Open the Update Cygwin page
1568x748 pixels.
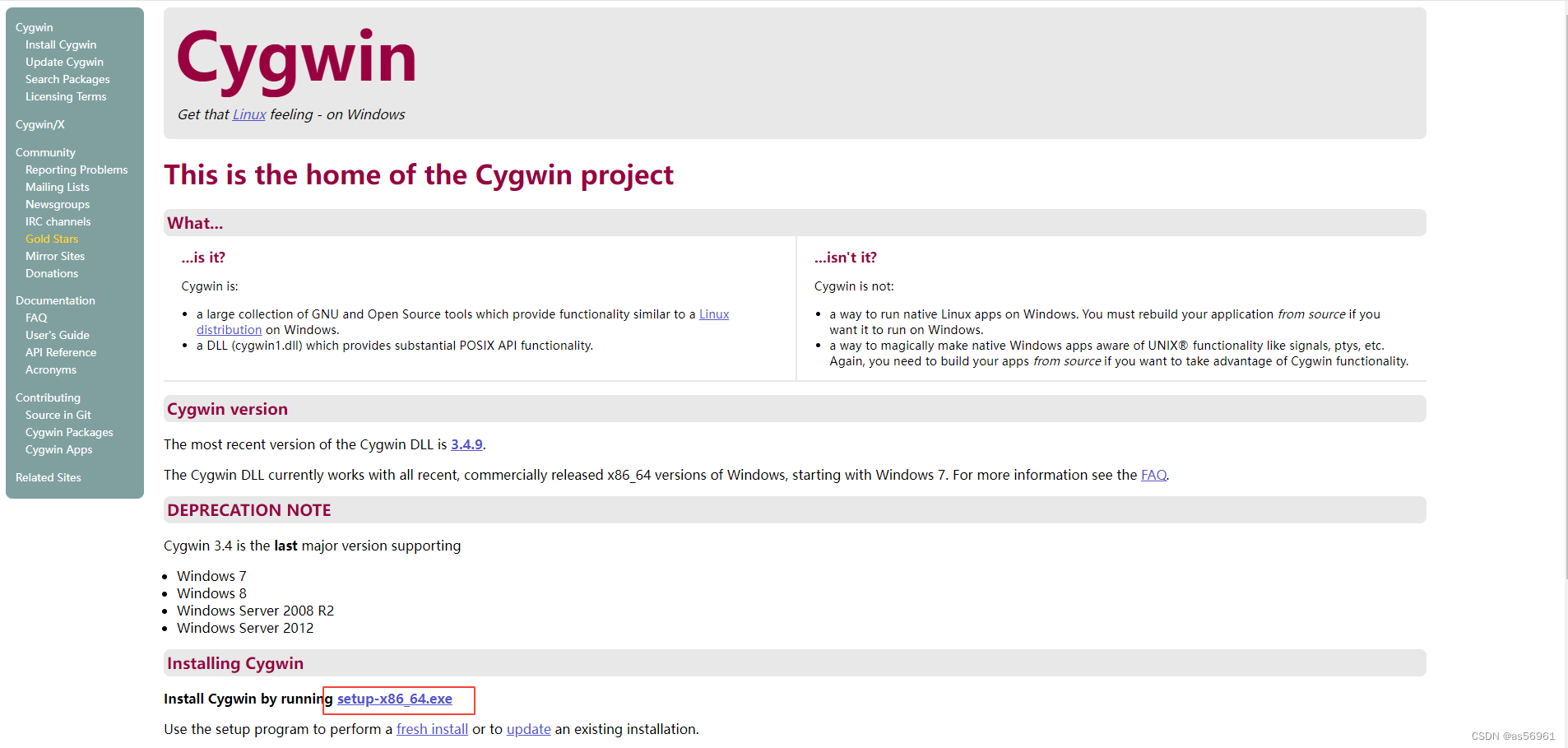63,62
